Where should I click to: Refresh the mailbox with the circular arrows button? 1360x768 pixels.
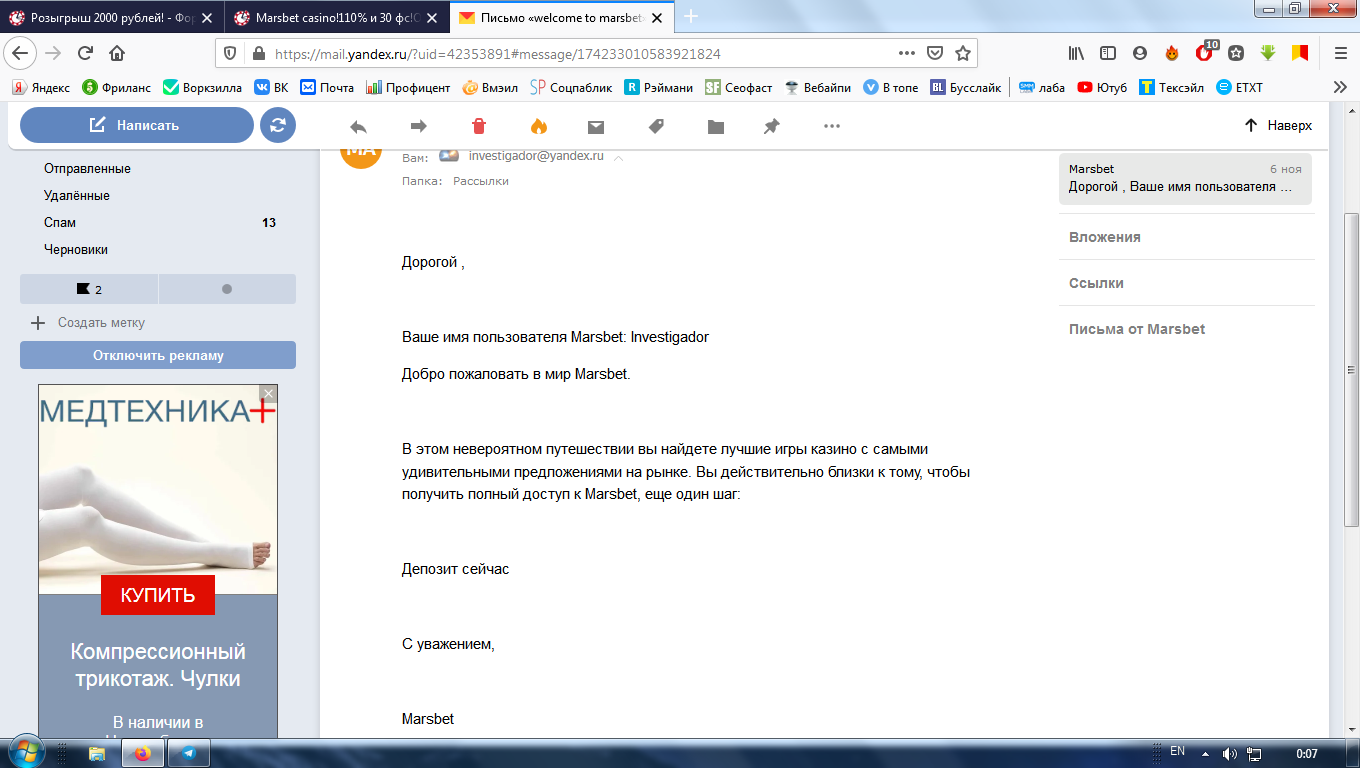tap(278, 125)
